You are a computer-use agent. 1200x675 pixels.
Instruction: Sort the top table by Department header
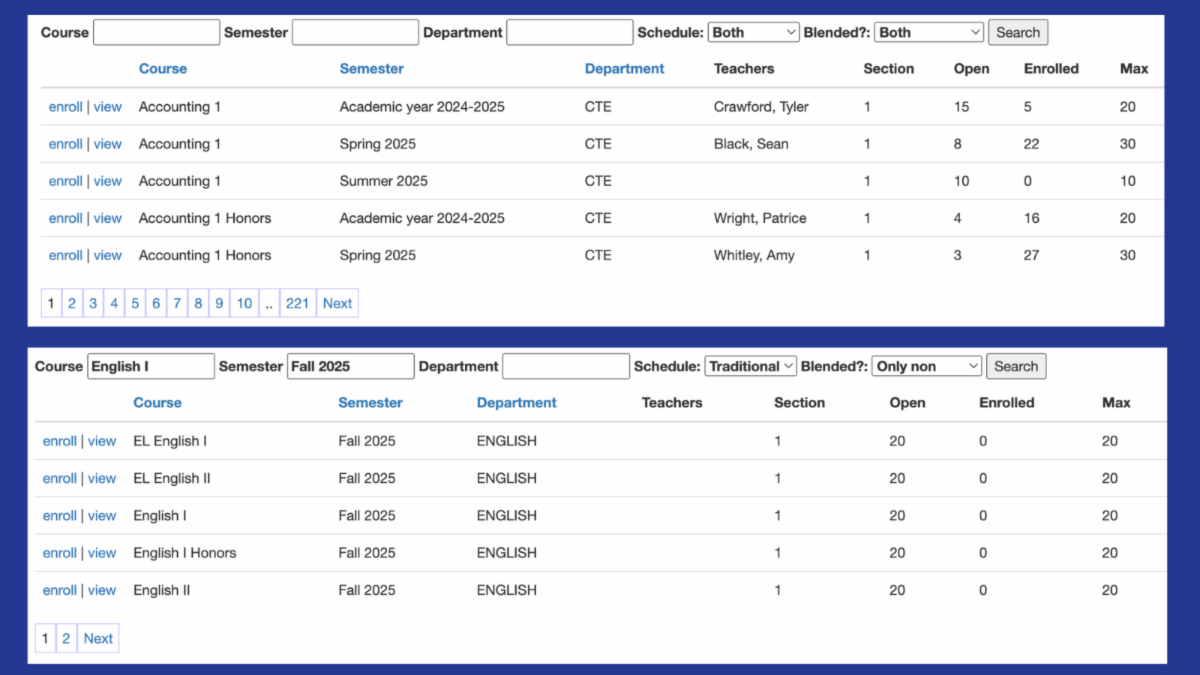click(624, 69)
